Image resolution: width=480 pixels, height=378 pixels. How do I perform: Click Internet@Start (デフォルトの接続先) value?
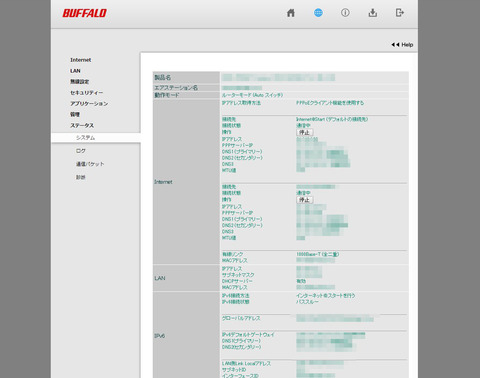click(332, 119)
